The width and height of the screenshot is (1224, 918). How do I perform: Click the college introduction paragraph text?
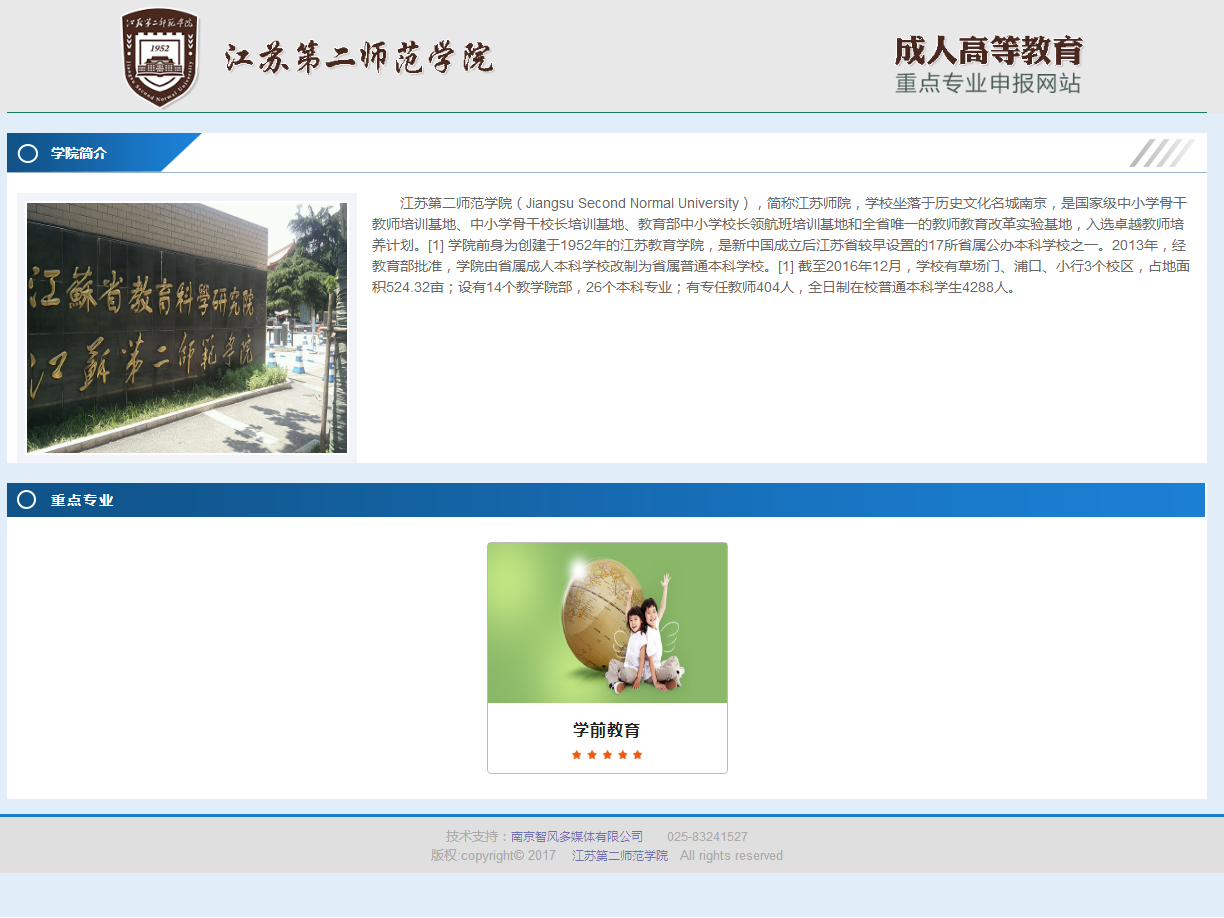point(780,245)
